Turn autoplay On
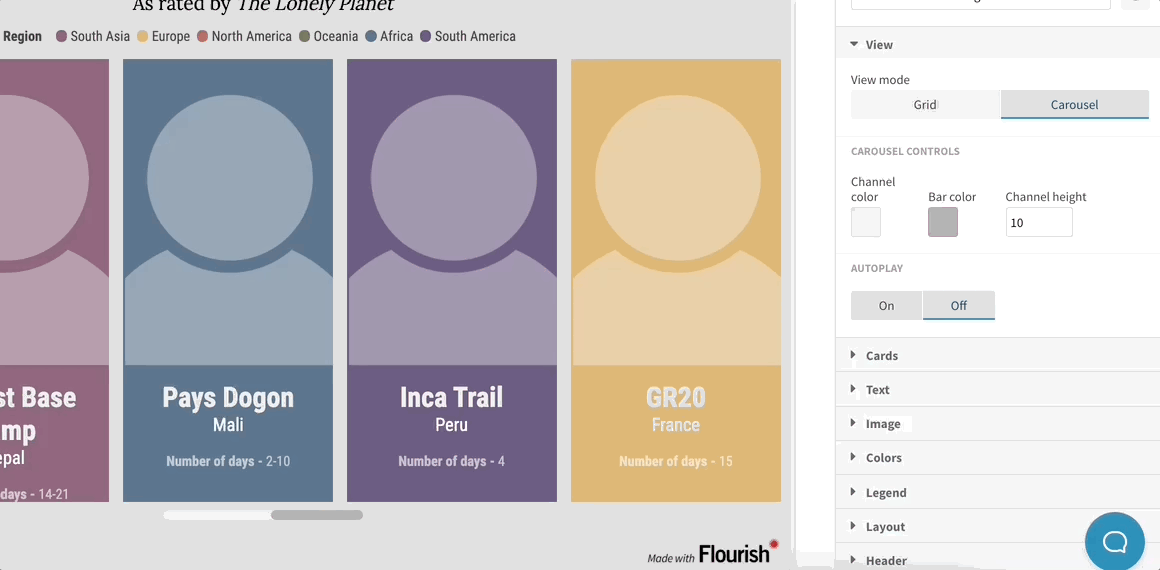Image resolution: width=1160 pixels, height=570 pixels. pos(886,306)
